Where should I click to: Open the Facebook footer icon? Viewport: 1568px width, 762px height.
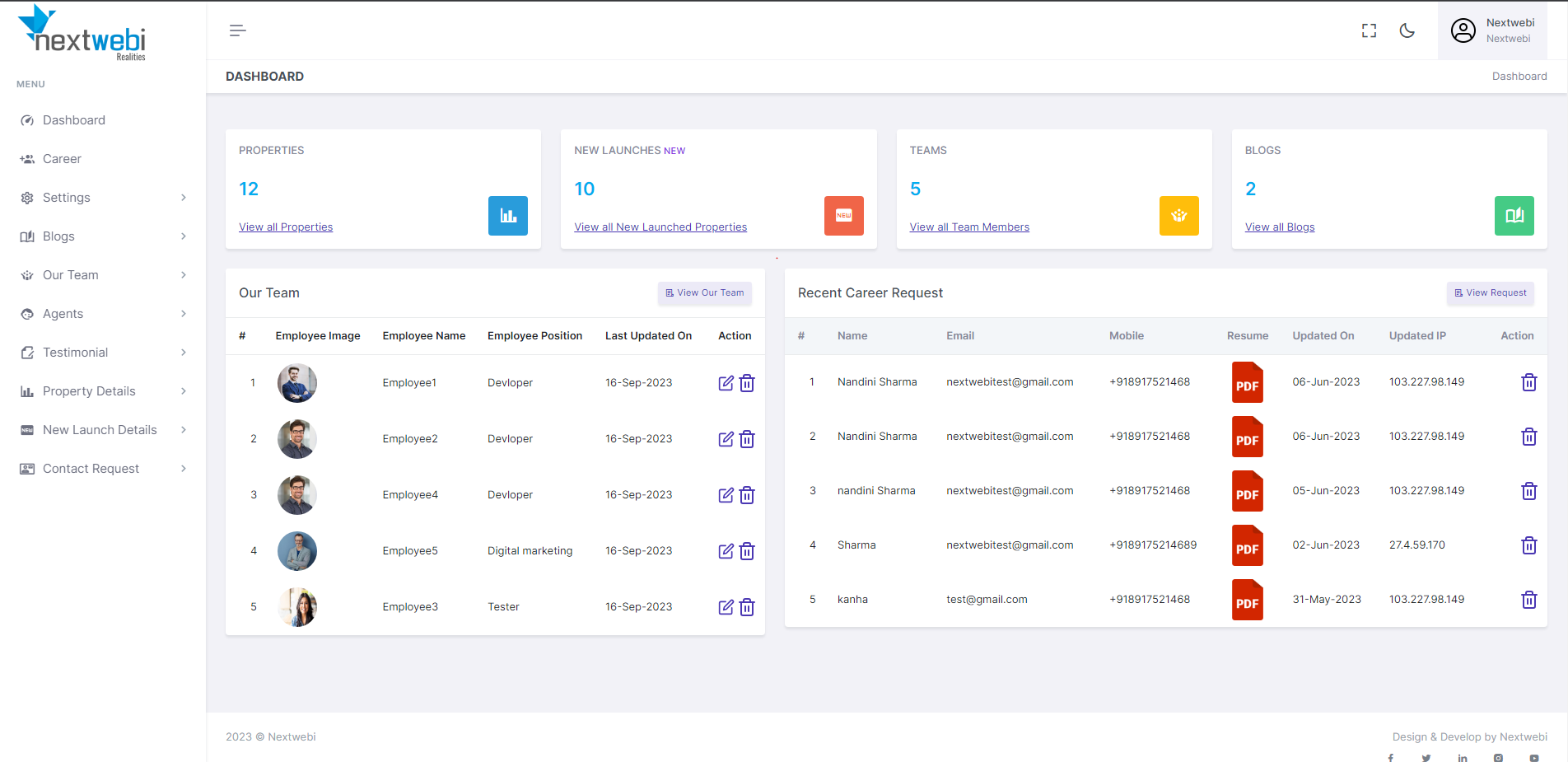(x=1391, y=758)
